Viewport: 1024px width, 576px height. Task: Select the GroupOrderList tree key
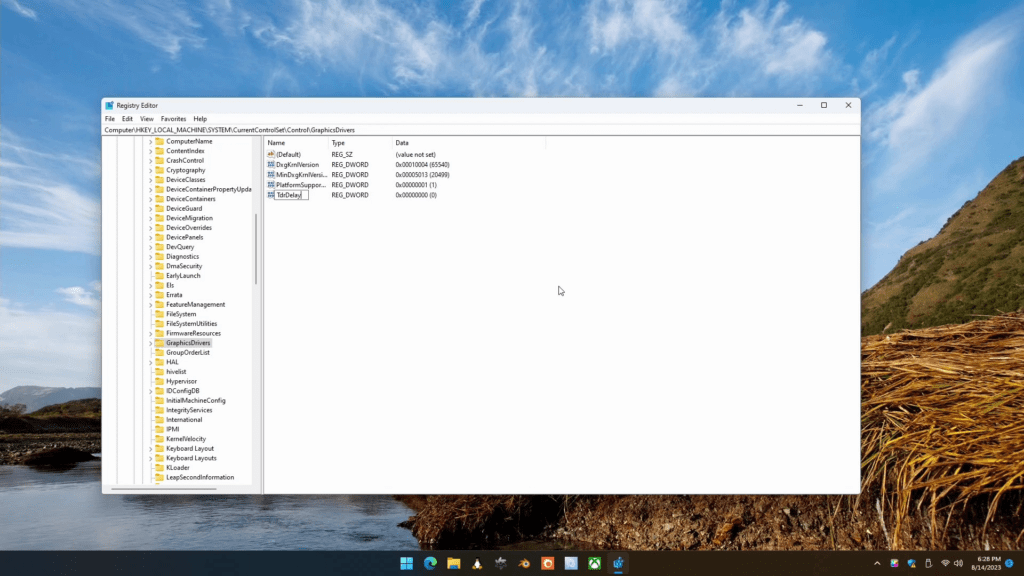pos(187,353)
